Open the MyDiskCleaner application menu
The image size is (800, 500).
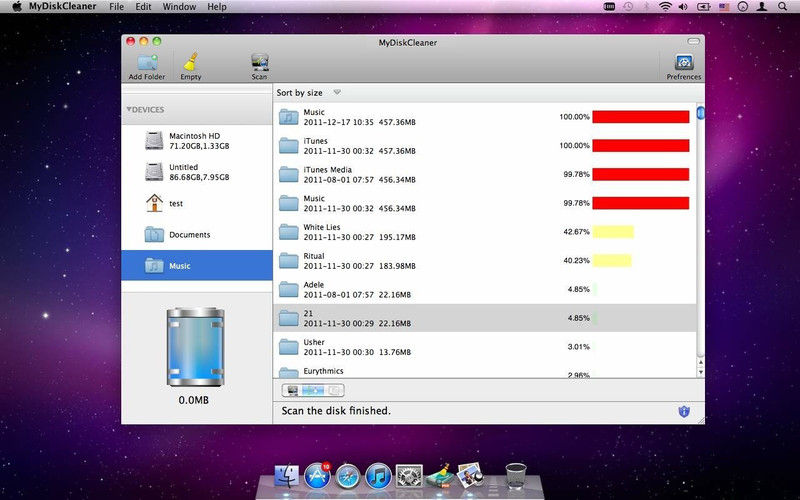pyautogui.click(x=63, y=7)
